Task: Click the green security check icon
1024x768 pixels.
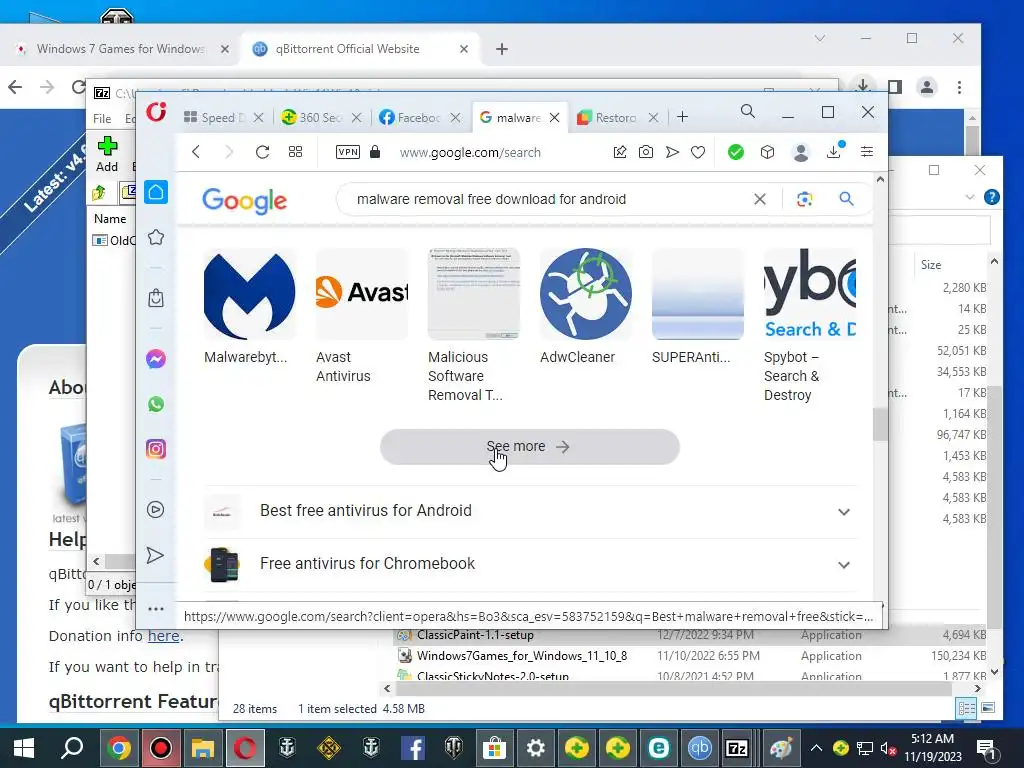Action: point(736,152)
